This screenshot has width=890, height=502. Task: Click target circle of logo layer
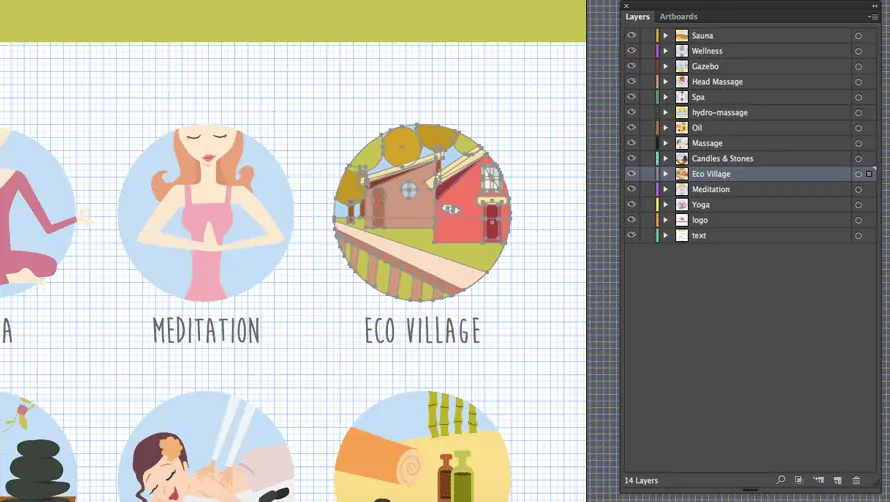(x=858, y=220)
